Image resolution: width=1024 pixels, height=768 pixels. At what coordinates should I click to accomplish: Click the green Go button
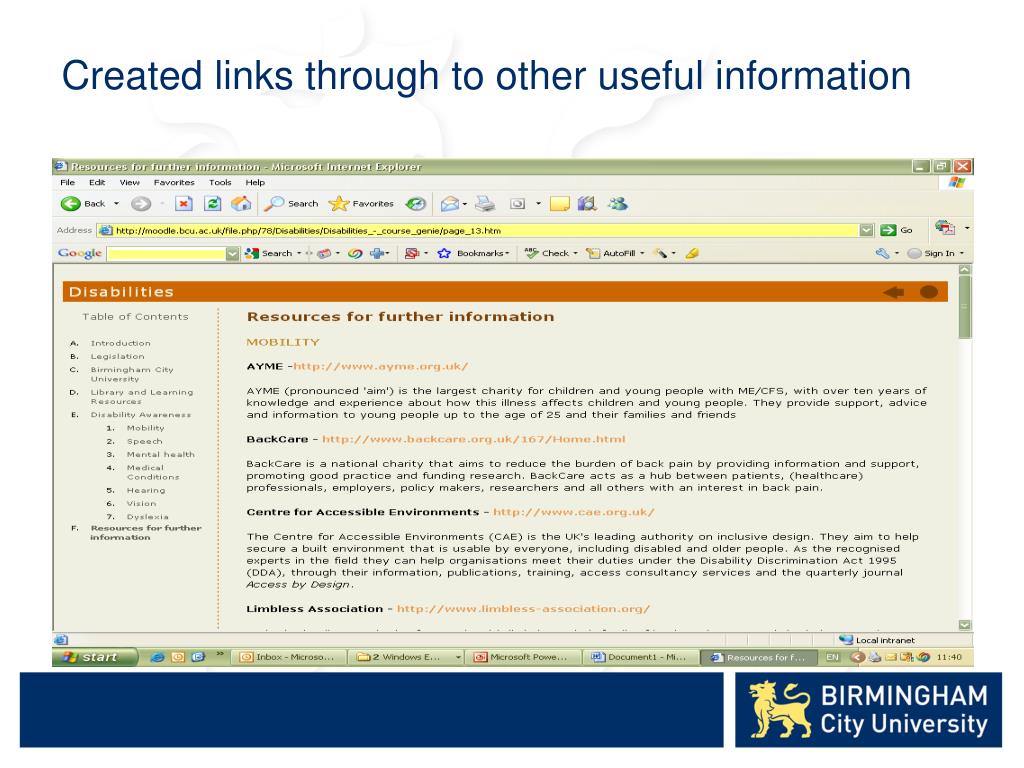pos(896,230)
